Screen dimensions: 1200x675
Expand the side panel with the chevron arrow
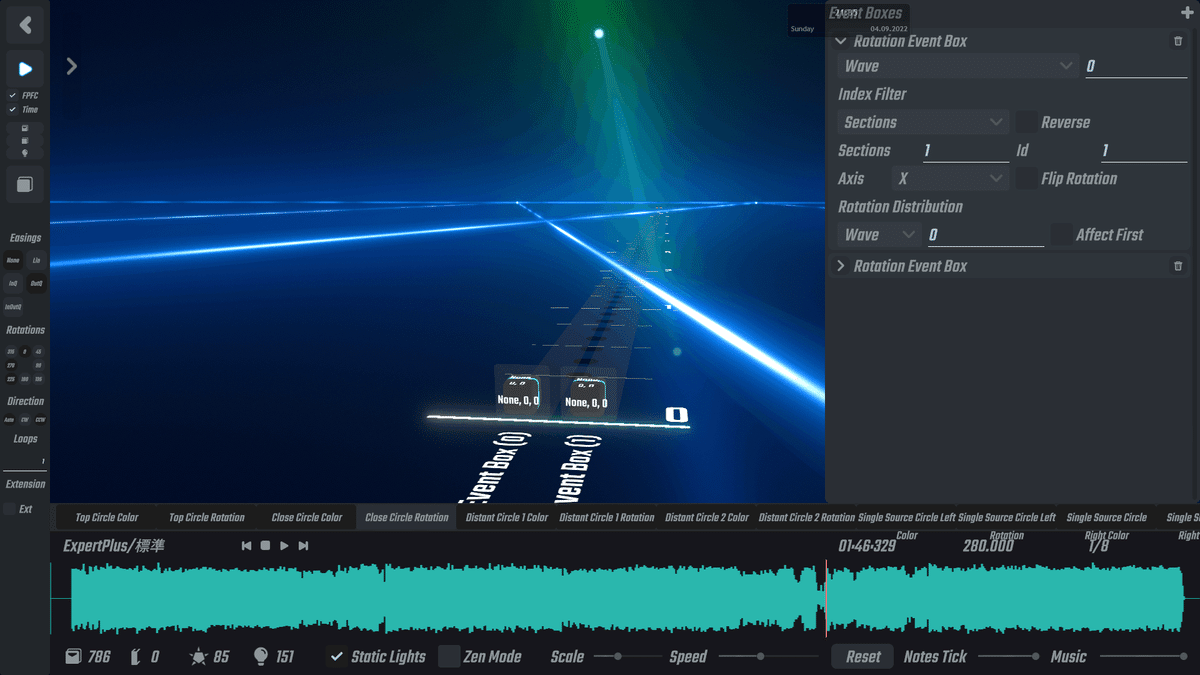coord(72,66)
